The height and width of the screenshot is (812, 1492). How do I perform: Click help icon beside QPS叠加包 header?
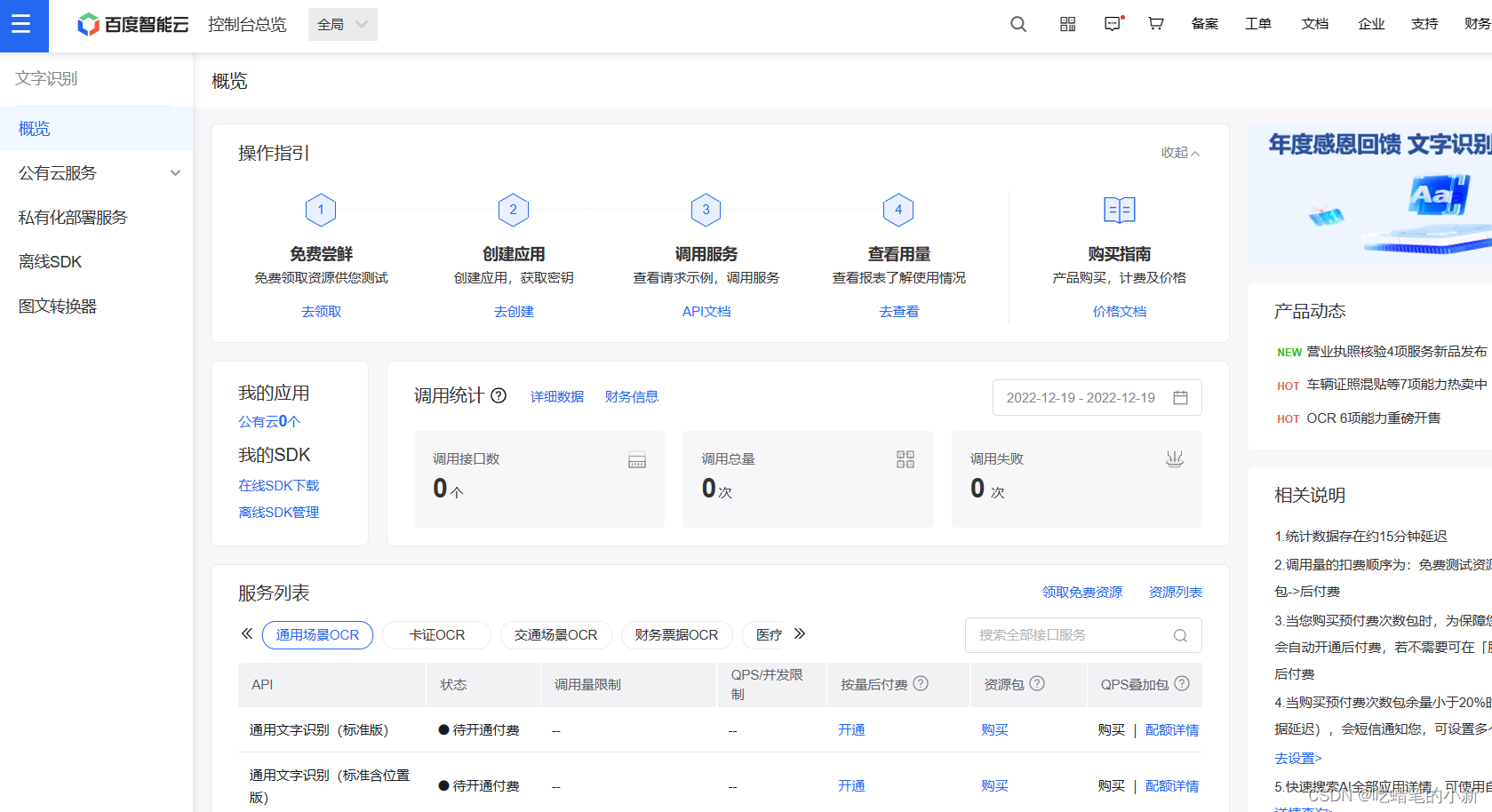click(x=1182, y=683)
